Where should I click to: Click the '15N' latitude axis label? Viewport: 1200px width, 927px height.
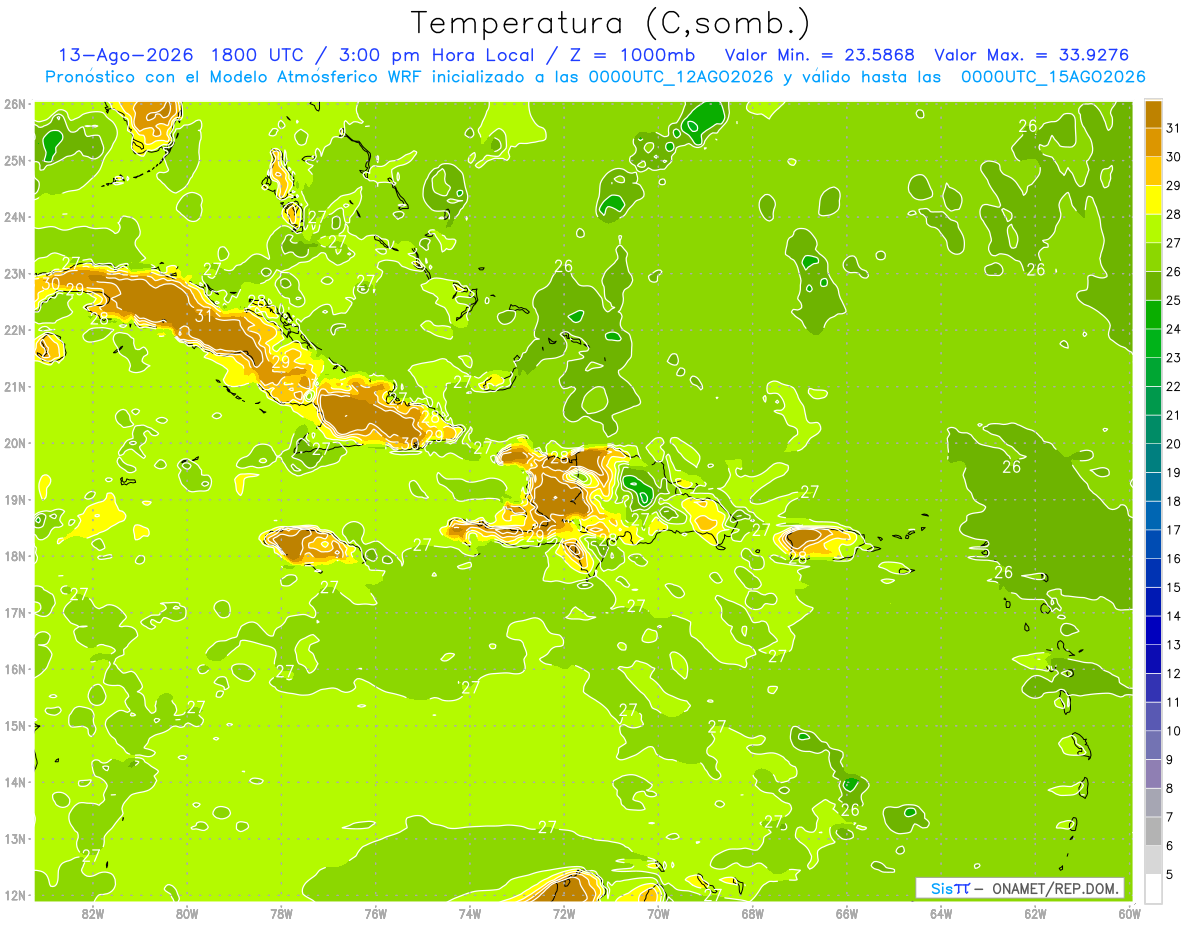click(14, 726)
